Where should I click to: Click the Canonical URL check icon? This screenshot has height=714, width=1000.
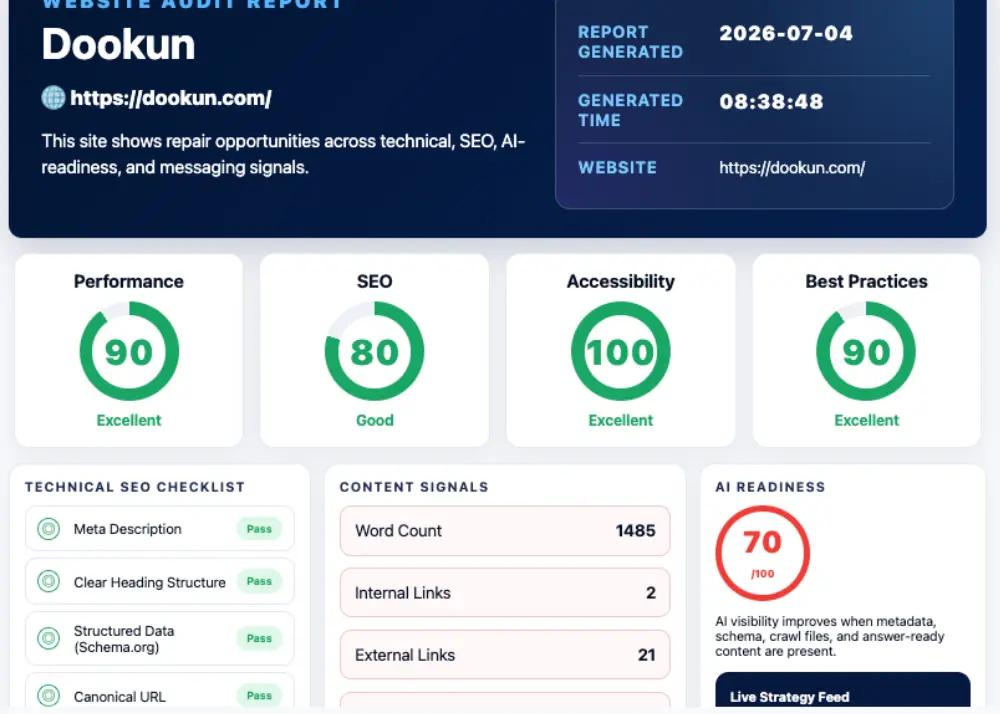click(x=48, y=696)
